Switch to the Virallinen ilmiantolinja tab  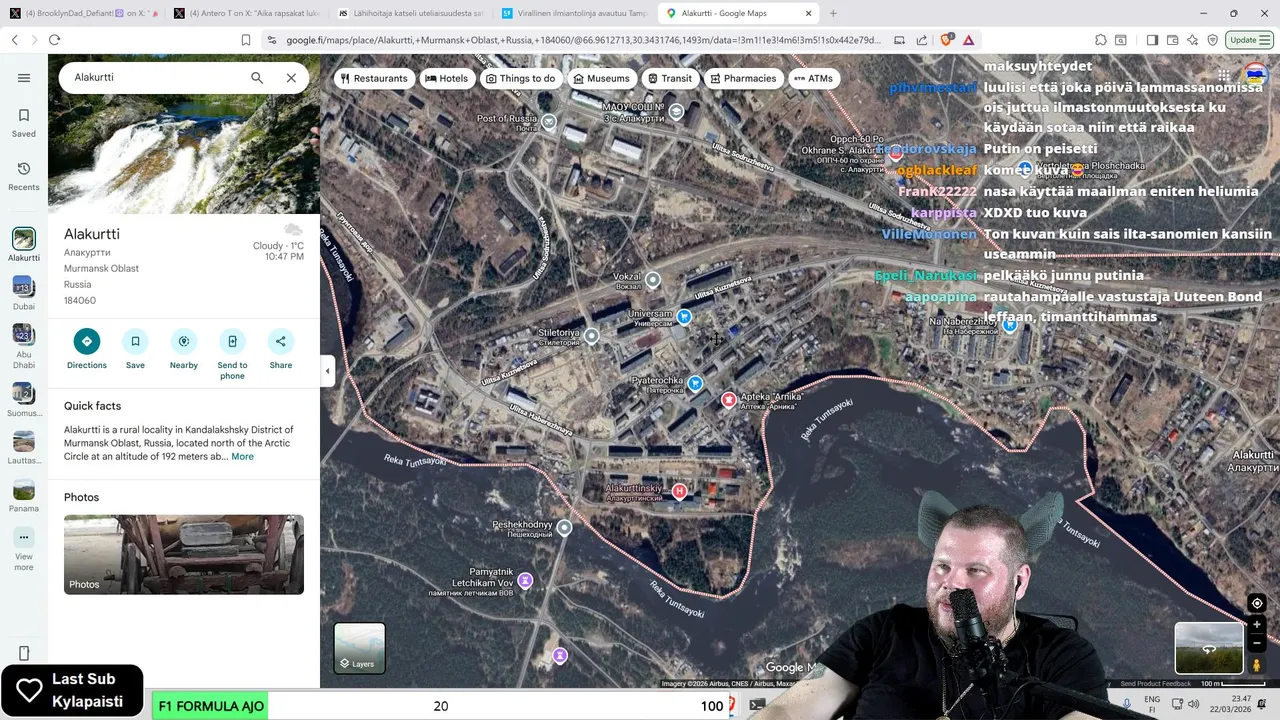(573, 13)
